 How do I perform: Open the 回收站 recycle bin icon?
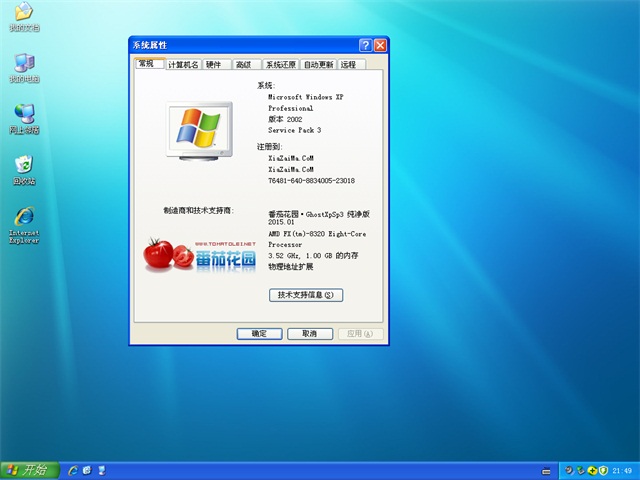pos(23,166)
